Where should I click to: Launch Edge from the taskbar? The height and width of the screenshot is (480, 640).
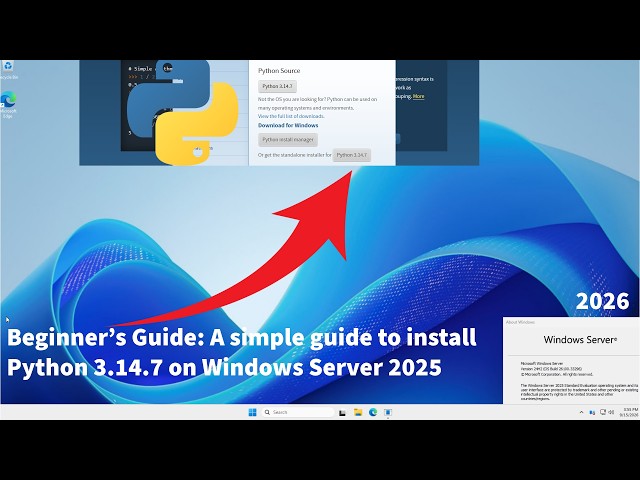[373, 412]
